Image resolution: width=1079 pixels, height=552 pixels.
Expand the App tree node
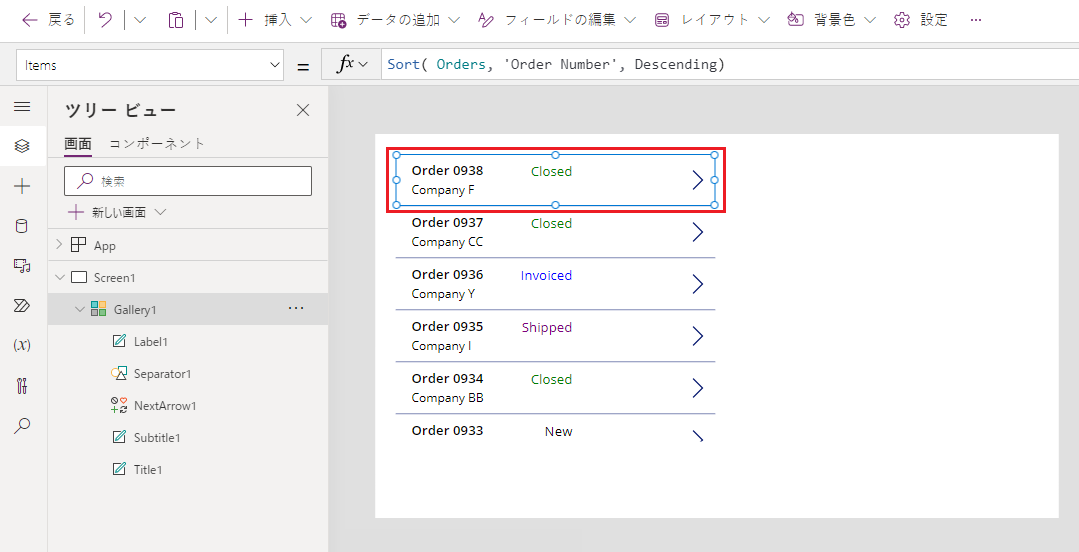(59, 245)
